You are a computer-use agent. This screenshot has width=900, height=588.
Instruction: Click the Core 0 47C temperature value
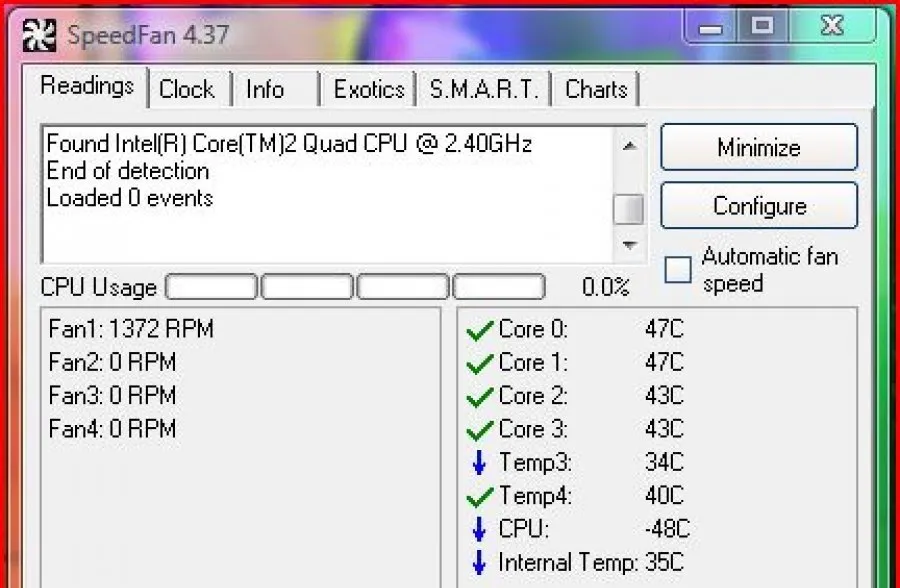point(664,330)
